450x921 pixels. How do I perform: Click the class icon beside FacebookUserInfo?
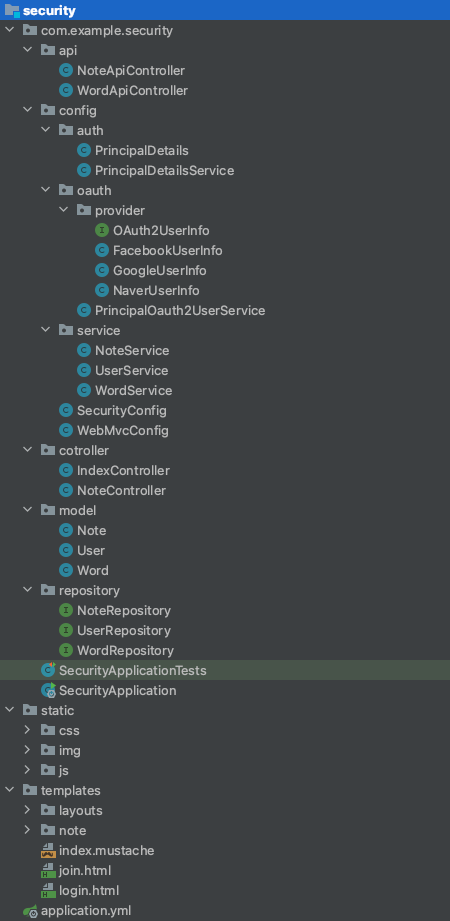tap(102, 250)
